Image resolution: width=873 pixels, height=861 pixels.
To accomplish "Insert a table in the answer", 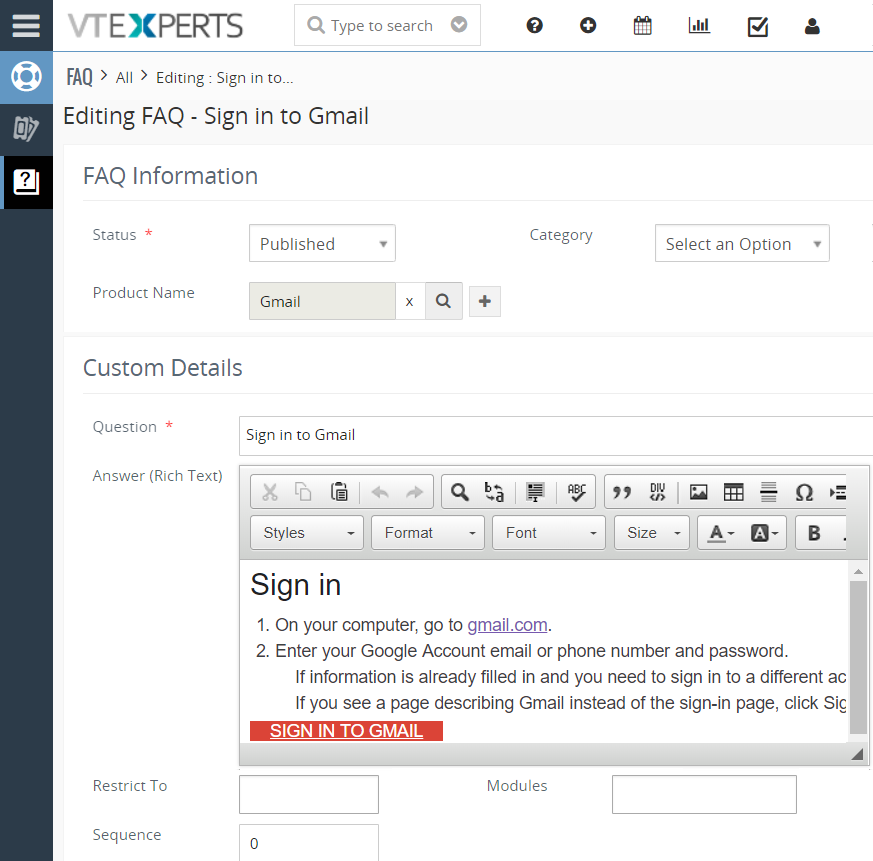I will click(x=733, y=492).
